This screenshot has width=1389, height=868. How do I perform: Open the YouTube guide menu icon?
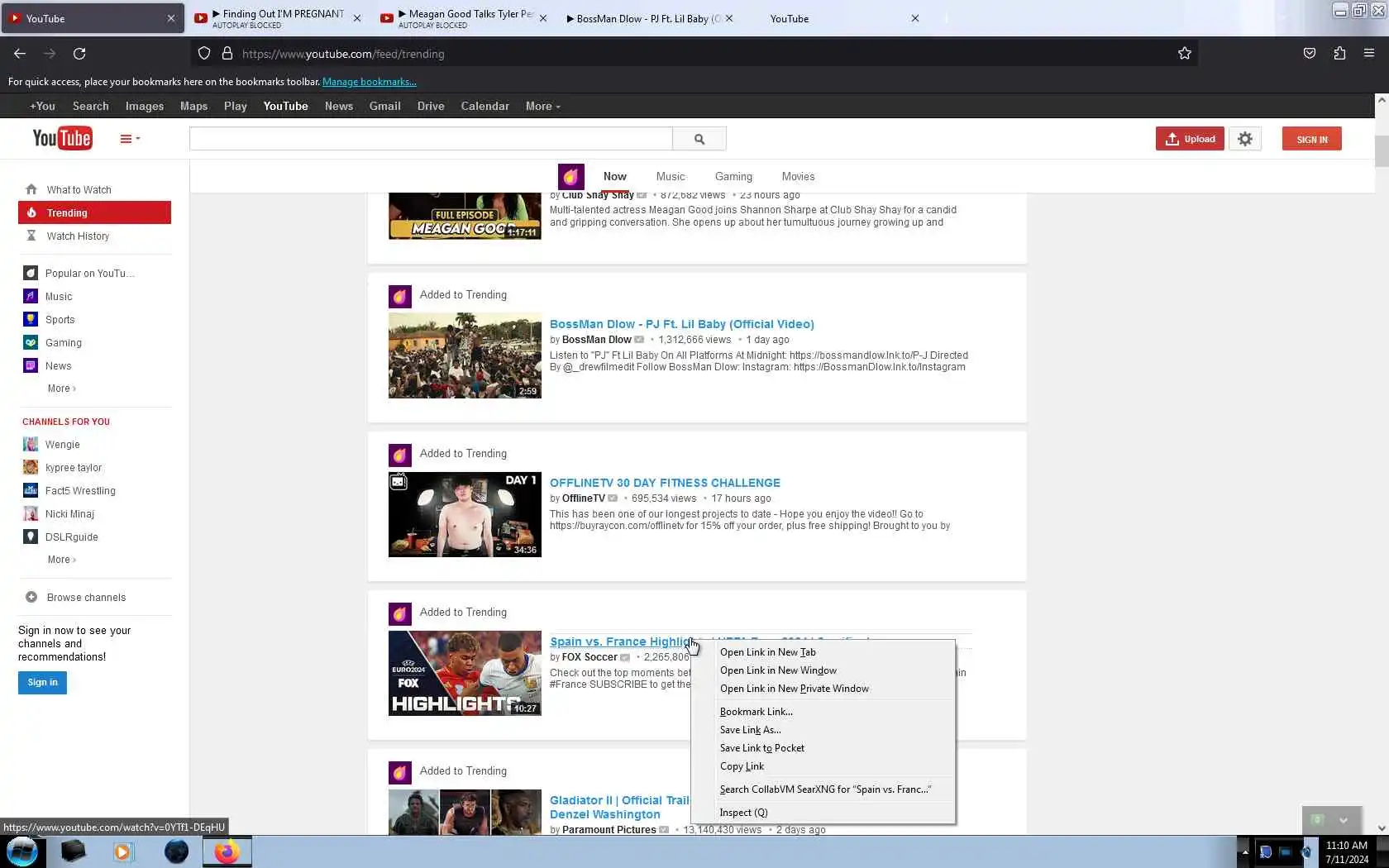coord(130,139)
